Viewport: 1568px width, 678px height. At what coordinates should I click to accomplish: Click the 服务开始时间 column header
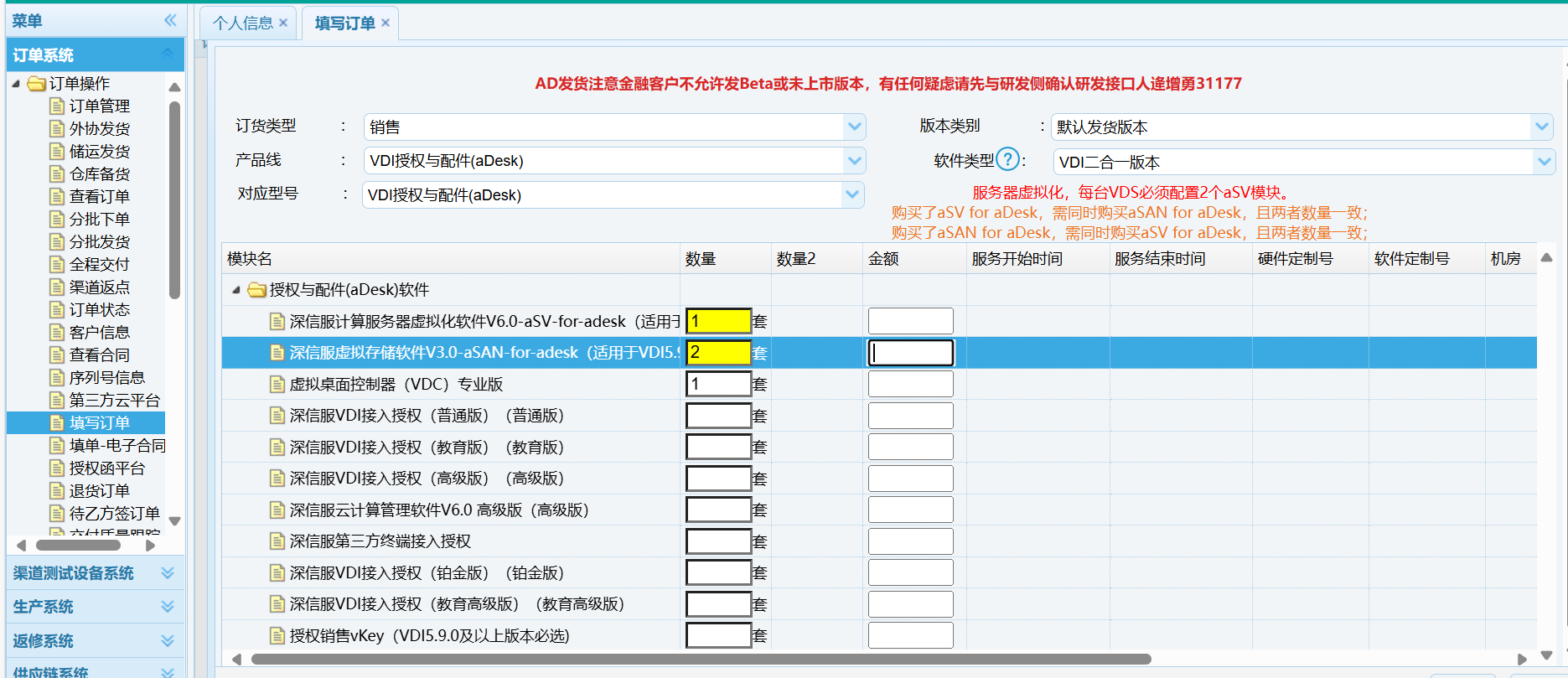point(1038,259)
